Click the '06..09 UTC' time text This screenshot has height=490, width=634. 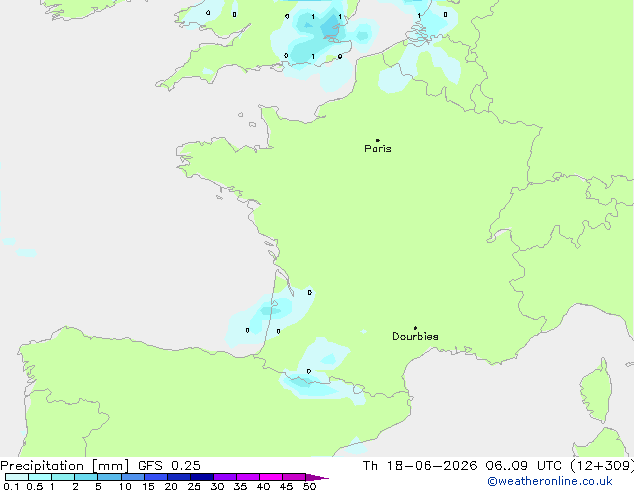coord(524,466)
